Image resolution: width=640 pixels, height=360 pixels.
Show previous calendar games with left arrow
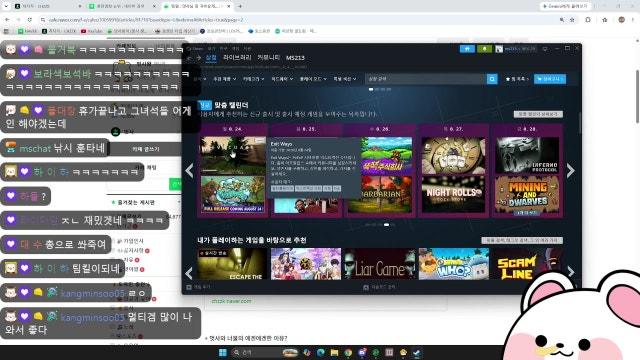pos(189,170)
